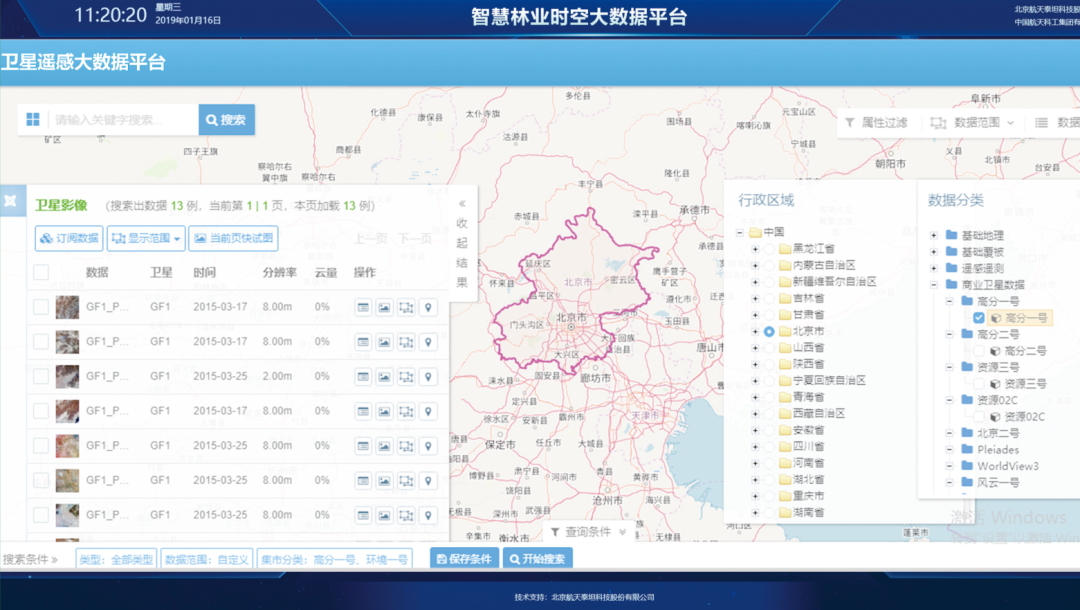The width and height of the screenshot is (1080, 610).
Task: Tick the checkbox of the first result row
Action: (41, 306)
